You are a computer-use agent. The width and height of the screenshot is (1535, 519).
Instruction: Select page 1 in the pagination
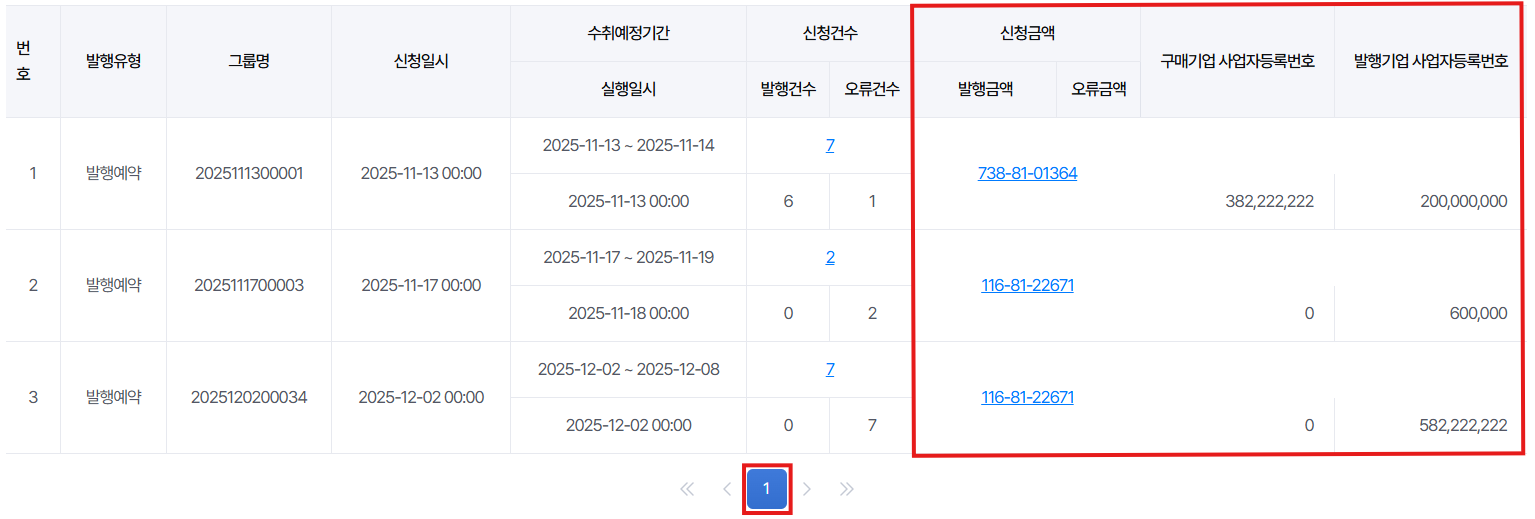767,489
